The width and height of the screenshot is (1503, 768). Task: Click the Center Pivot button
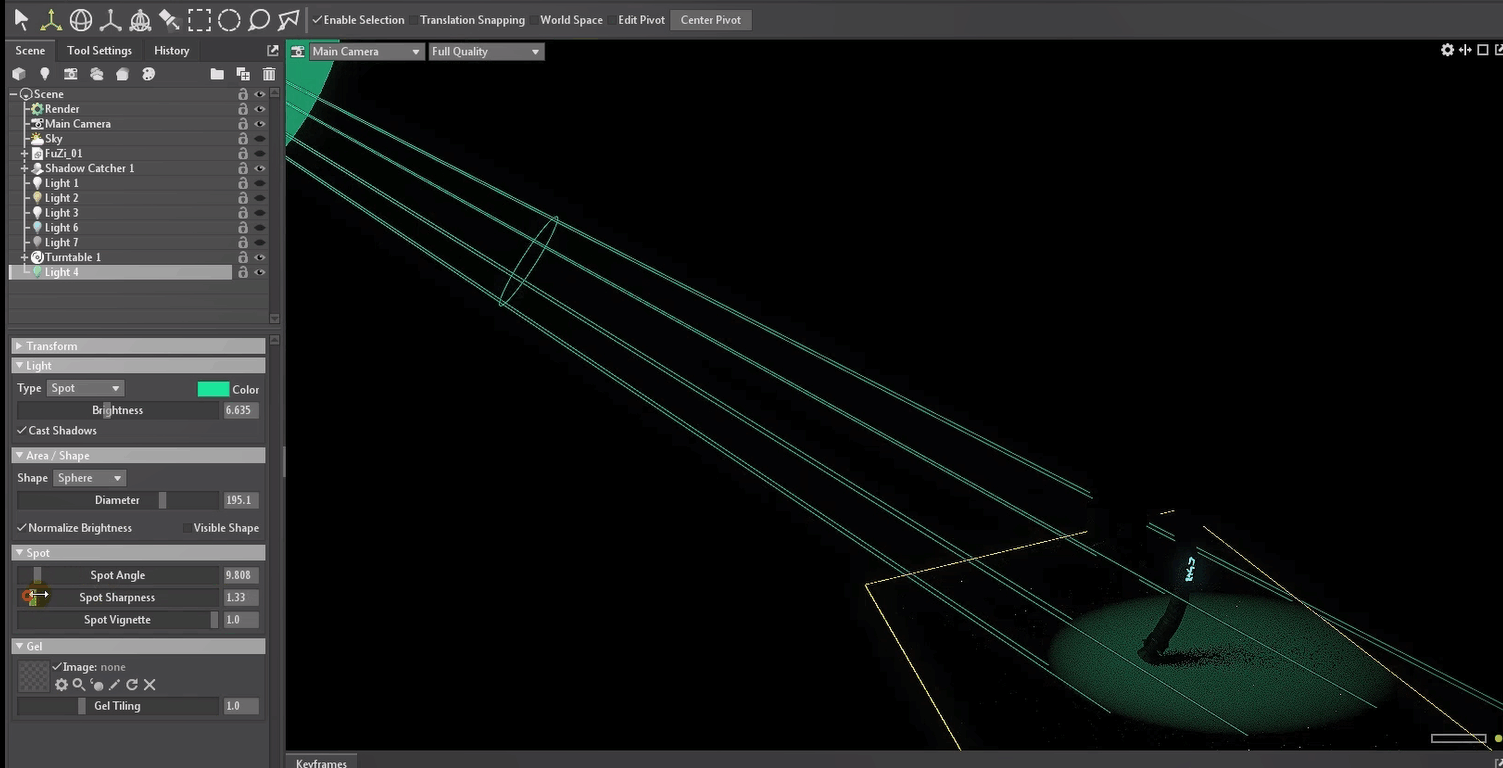click(x=711, y=20)
